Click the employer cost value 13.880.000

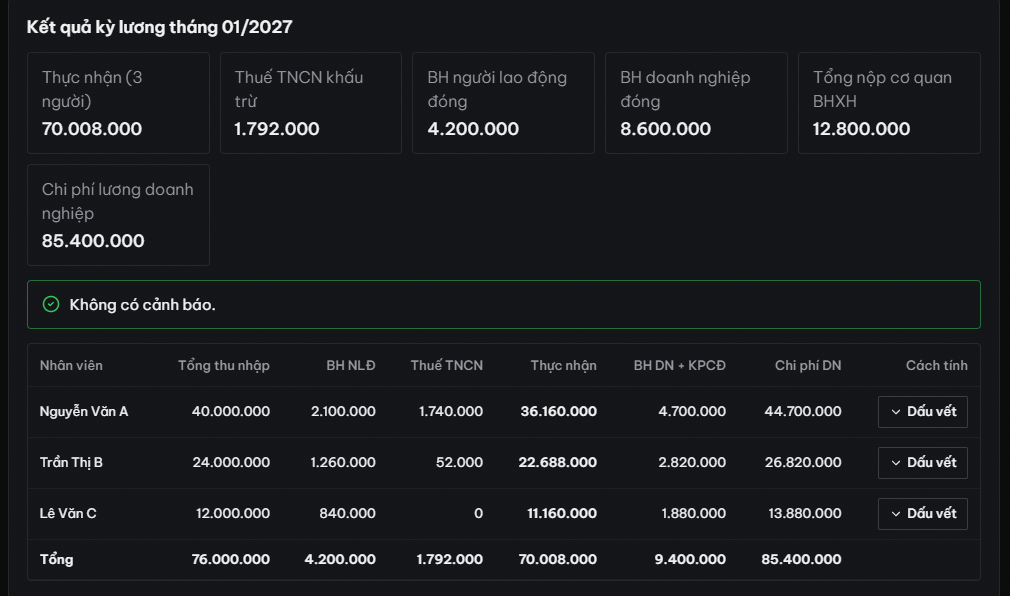(805, 513)
